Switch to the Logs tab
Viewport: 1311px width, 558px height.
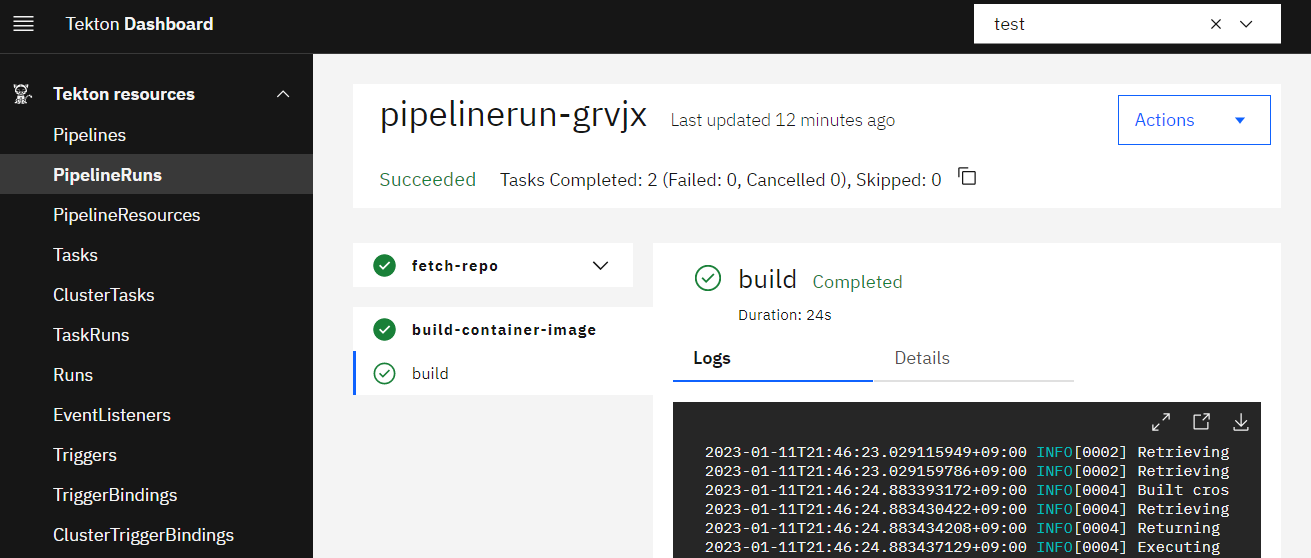pyautogui.click(x=773, y=358)
